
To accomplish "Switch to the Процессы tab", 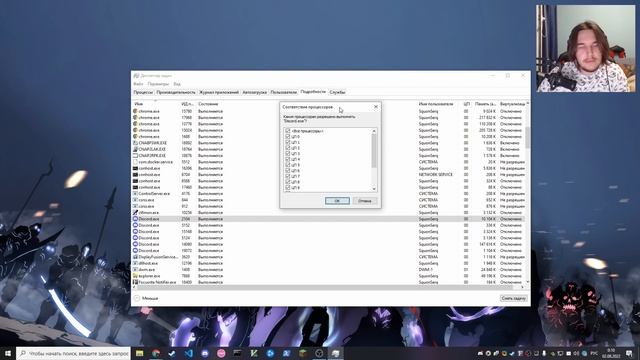I will pyautogui.click(x=143, y=92).
